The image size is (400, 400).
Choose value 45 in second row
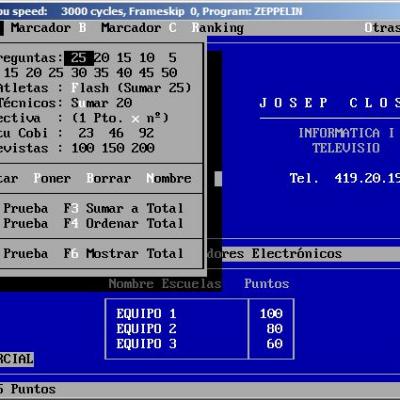[147, 73]
